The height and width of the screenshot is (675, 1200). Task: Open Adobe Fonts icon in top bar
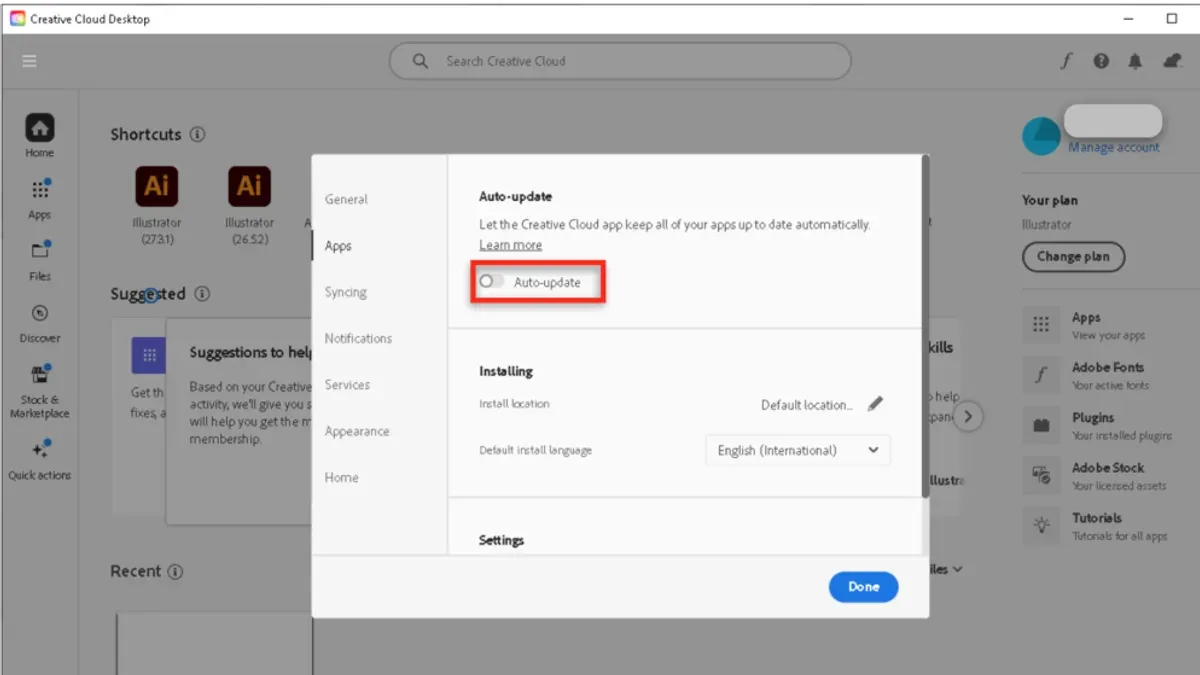click(1066, 61)
